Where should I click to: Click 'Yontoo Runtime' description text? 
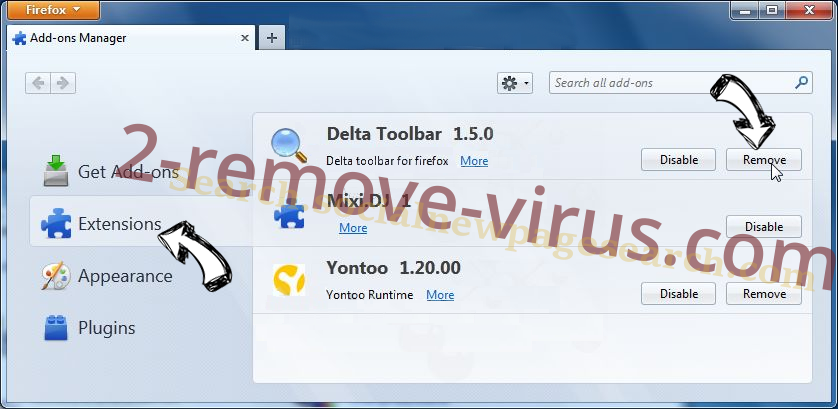coord(370,295)
